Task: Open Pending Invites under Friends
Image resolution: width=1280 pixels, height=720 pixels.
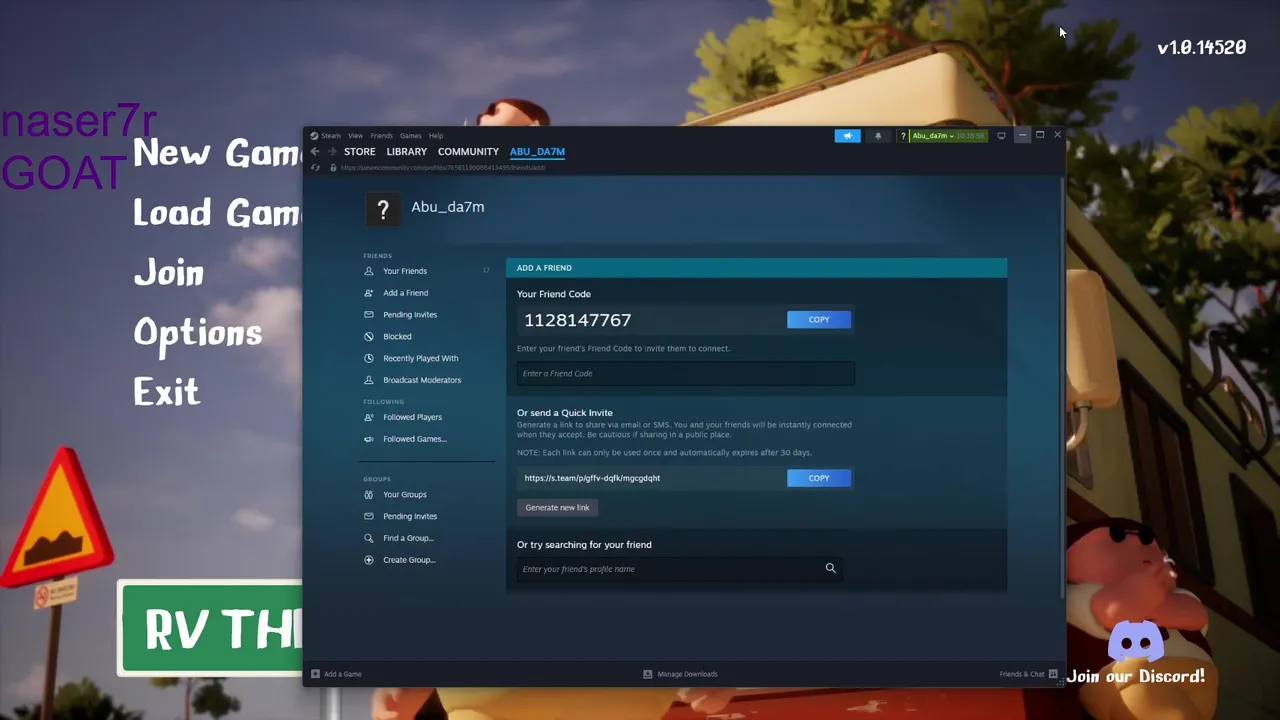Action: point(410,315)
